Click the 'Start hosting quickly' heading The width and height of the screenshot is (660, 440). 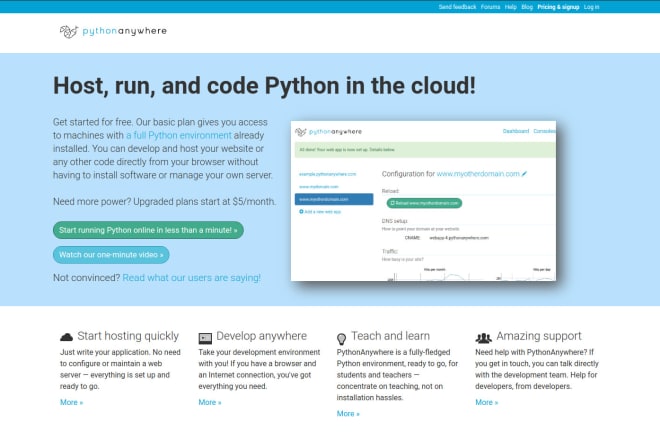(x=128, y=336)
